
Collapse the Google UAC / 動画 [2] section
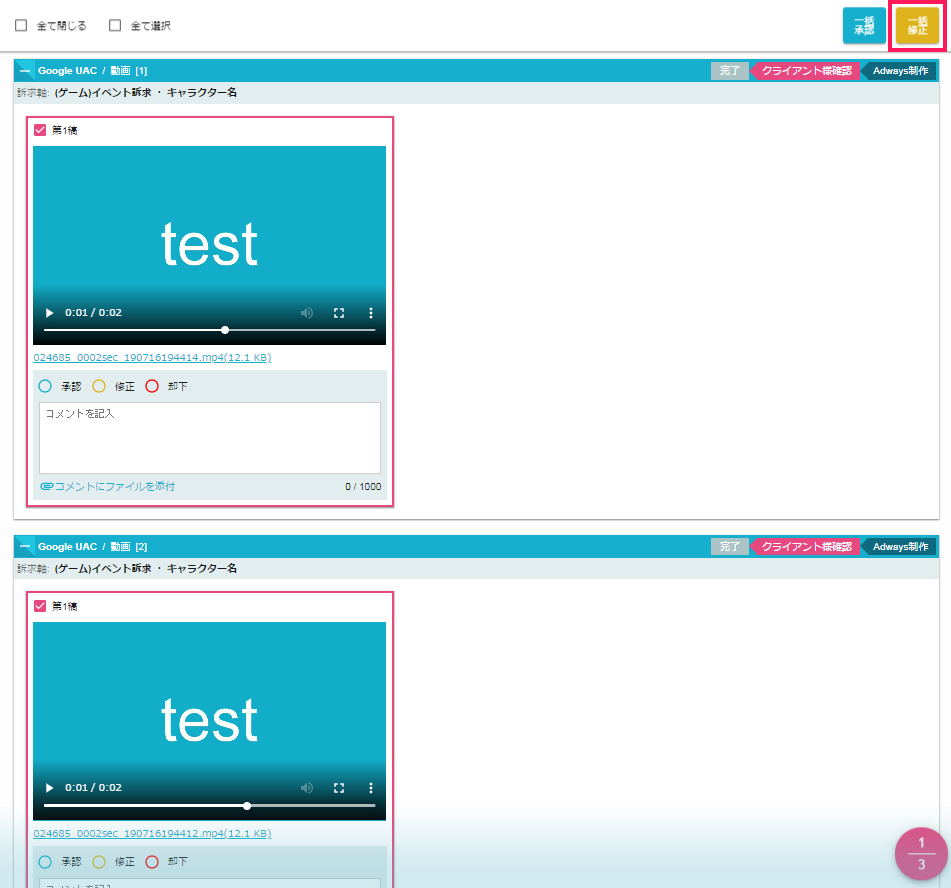pyautogui.click(x=25, y=547)
